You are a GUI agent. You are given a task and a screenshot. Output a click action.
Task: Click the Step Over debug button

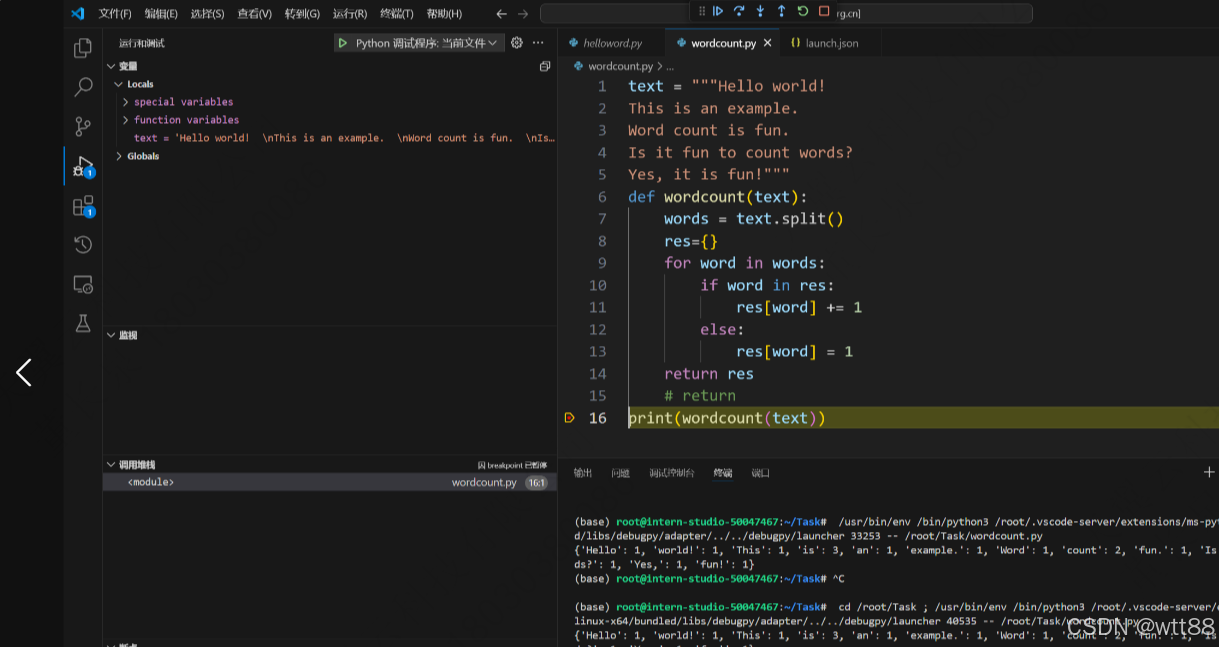pyautogui.click(x=739, y=12)
